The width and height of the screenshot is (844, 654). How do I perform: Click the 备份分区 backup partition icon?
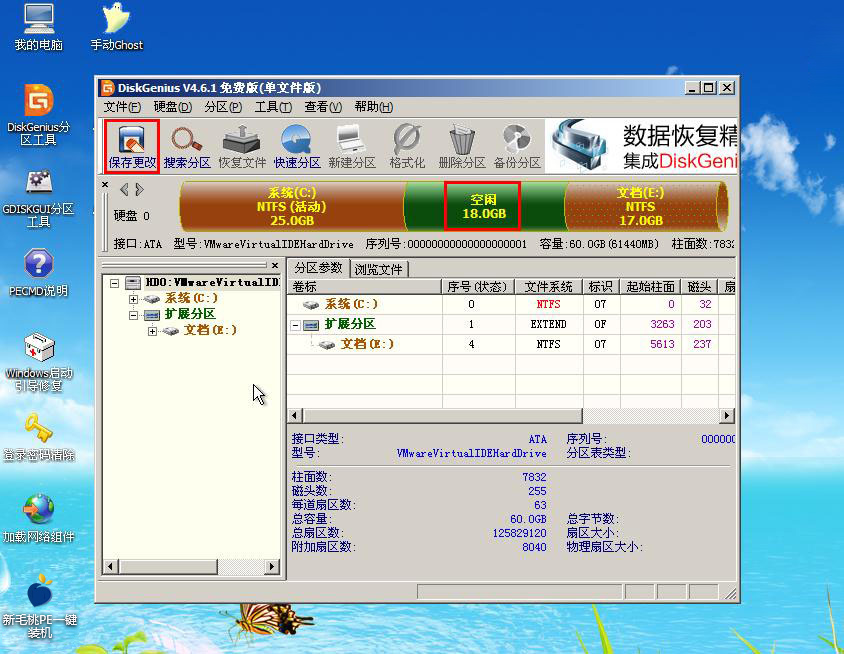click(517, 146)
